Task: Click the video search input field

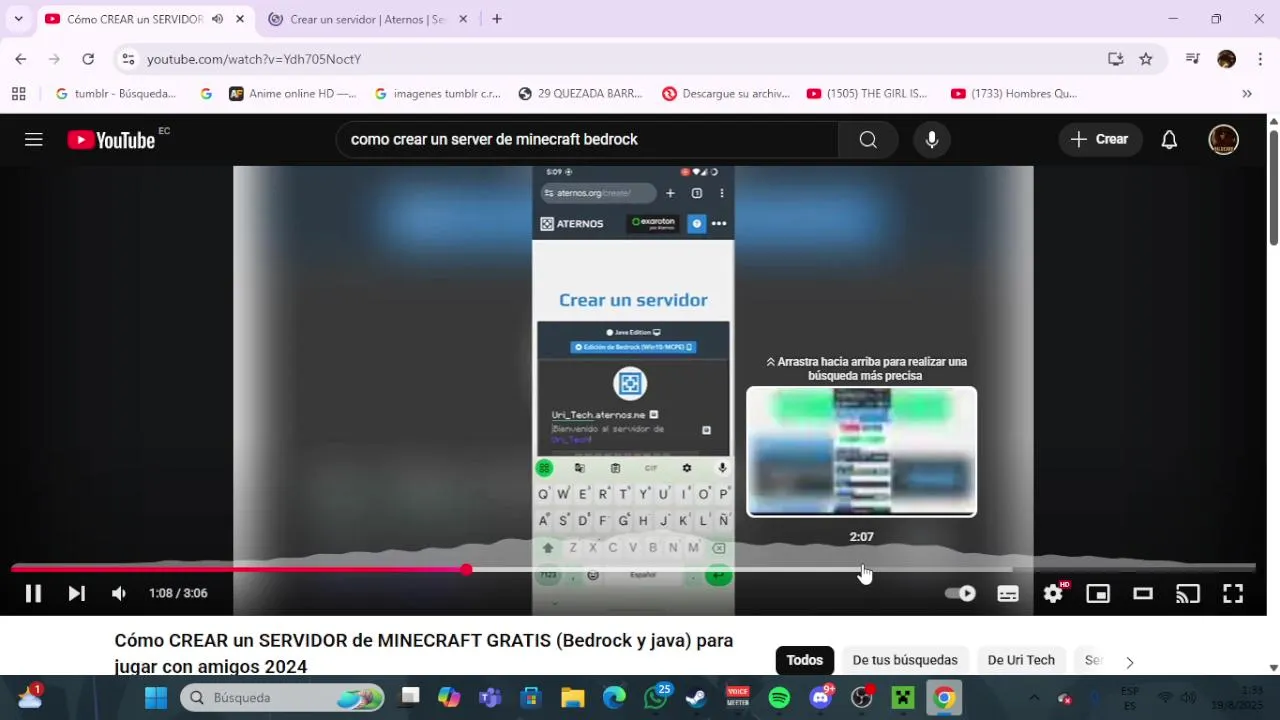Action: [587, 140]
